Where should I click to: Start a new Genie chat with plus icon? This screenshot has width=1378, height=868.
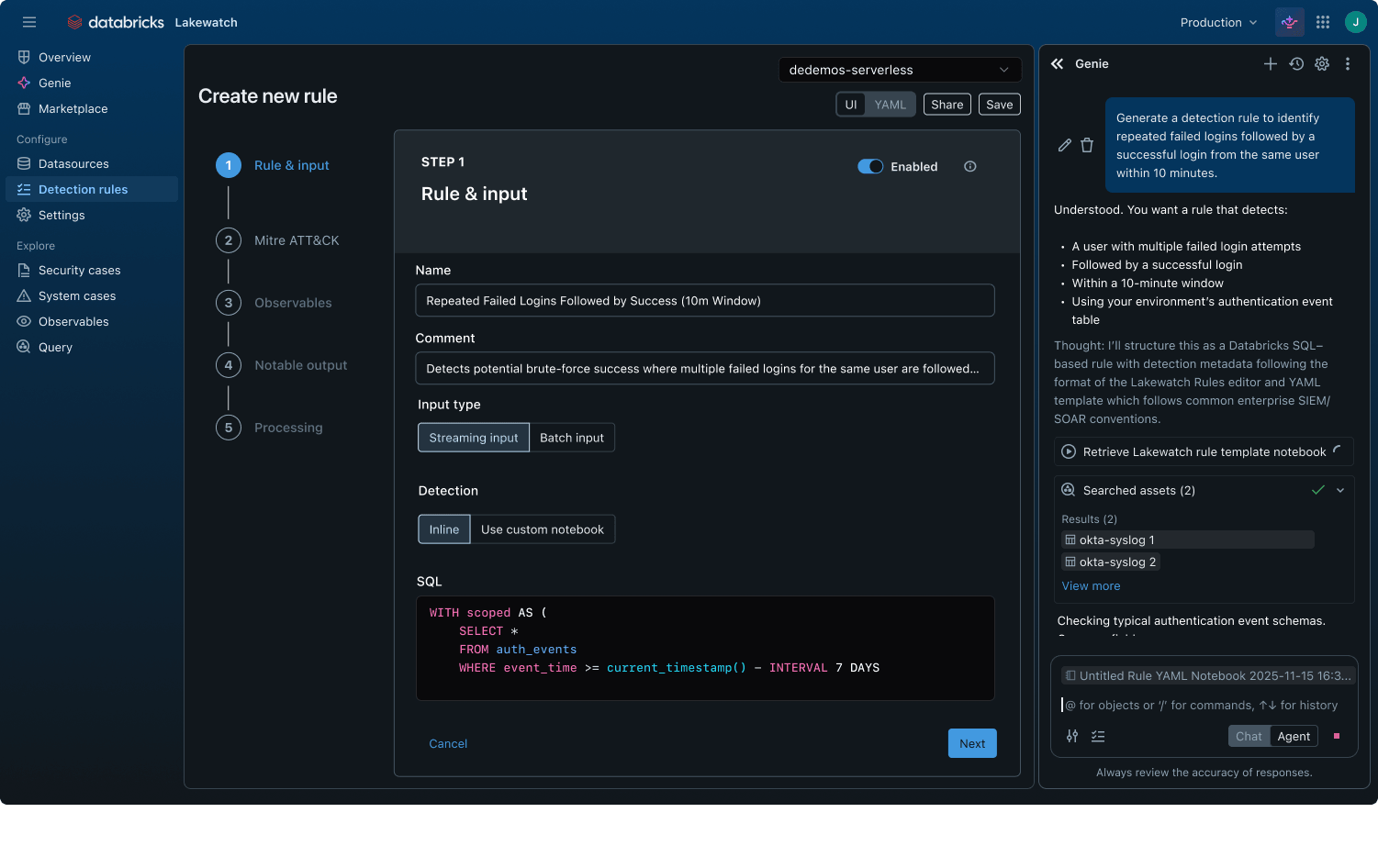coord(1270,63)
